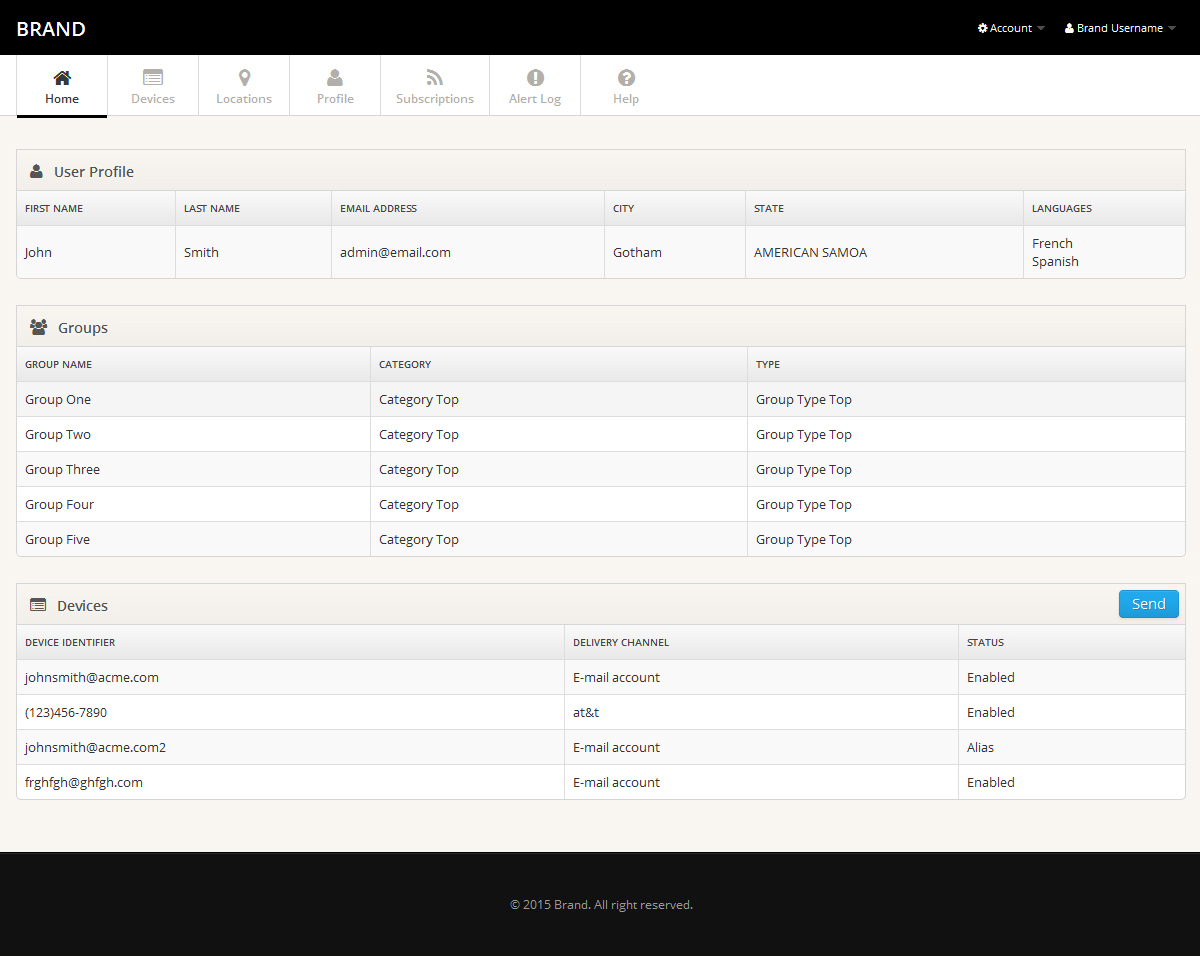The height and width of the screenshot is (956, 1200).
Task: Click Category Top in Group Three row
Action: (x=419, y=469)
